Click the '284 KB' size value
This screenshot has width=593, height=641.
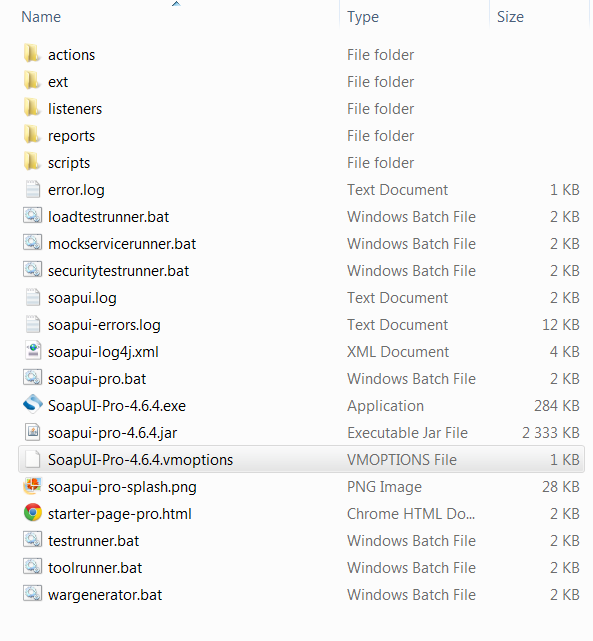click(x=557, y=406)
